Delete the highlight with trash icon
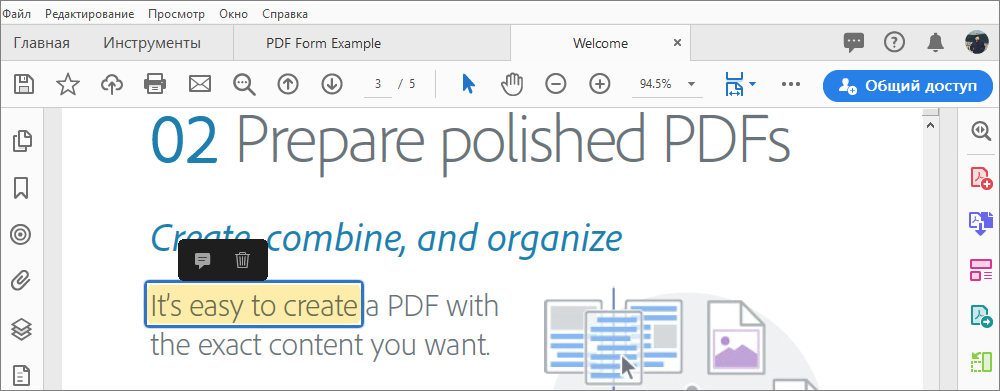1000x391 pixels. point(242,260)
